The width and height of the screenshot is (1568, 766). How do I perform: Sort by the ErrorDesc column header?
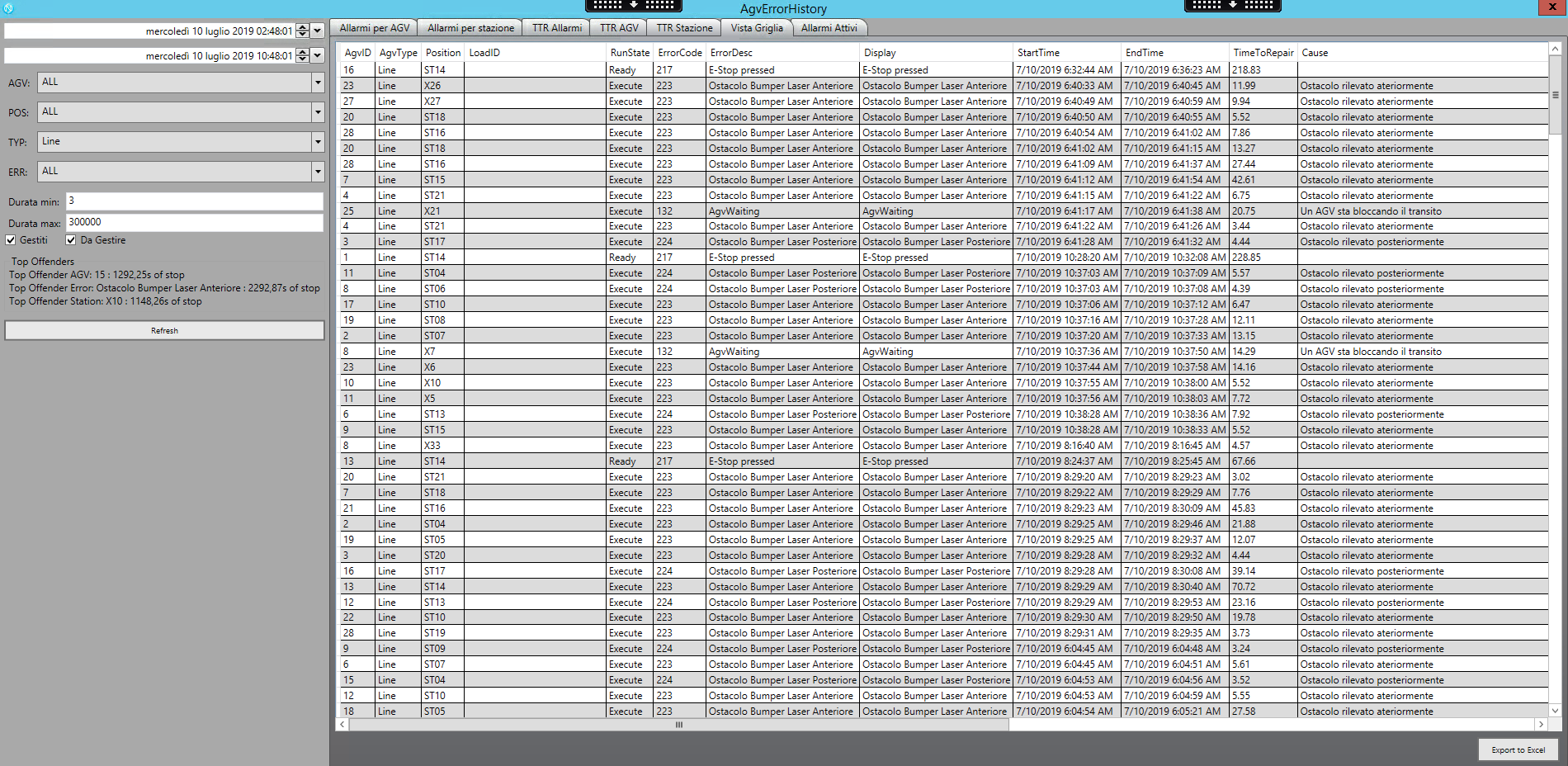click(783, 53)
